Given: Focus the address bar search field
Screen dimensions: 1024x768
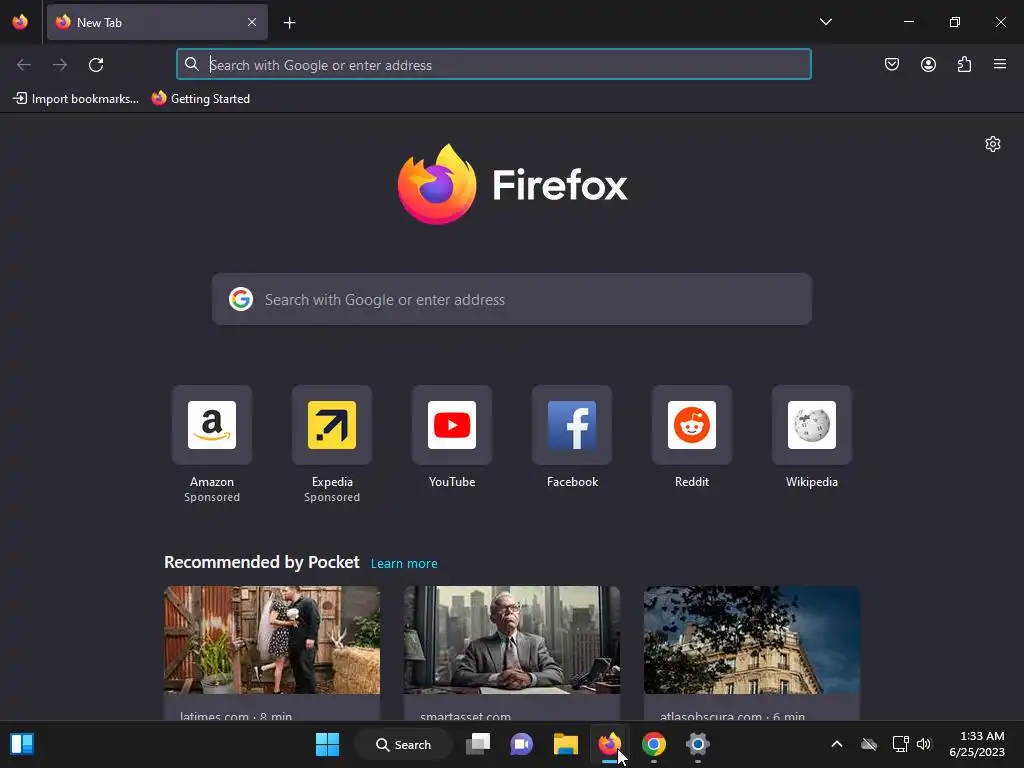Looking at the screenshot, I should (494, 64).
